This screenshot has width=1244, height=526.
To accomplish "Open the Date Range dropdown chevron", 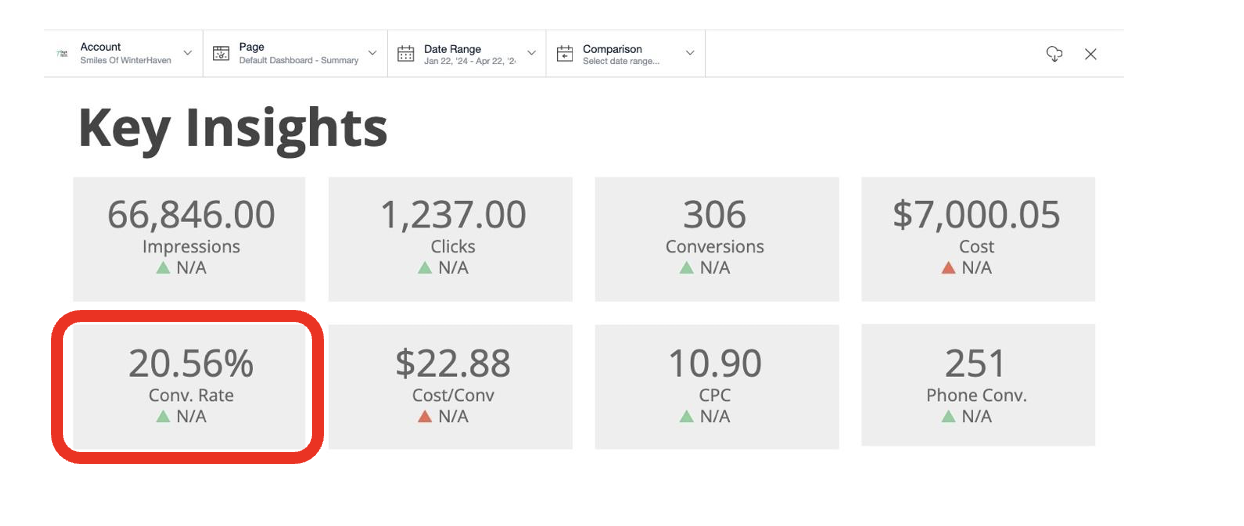I will click(x=531, y=53).
